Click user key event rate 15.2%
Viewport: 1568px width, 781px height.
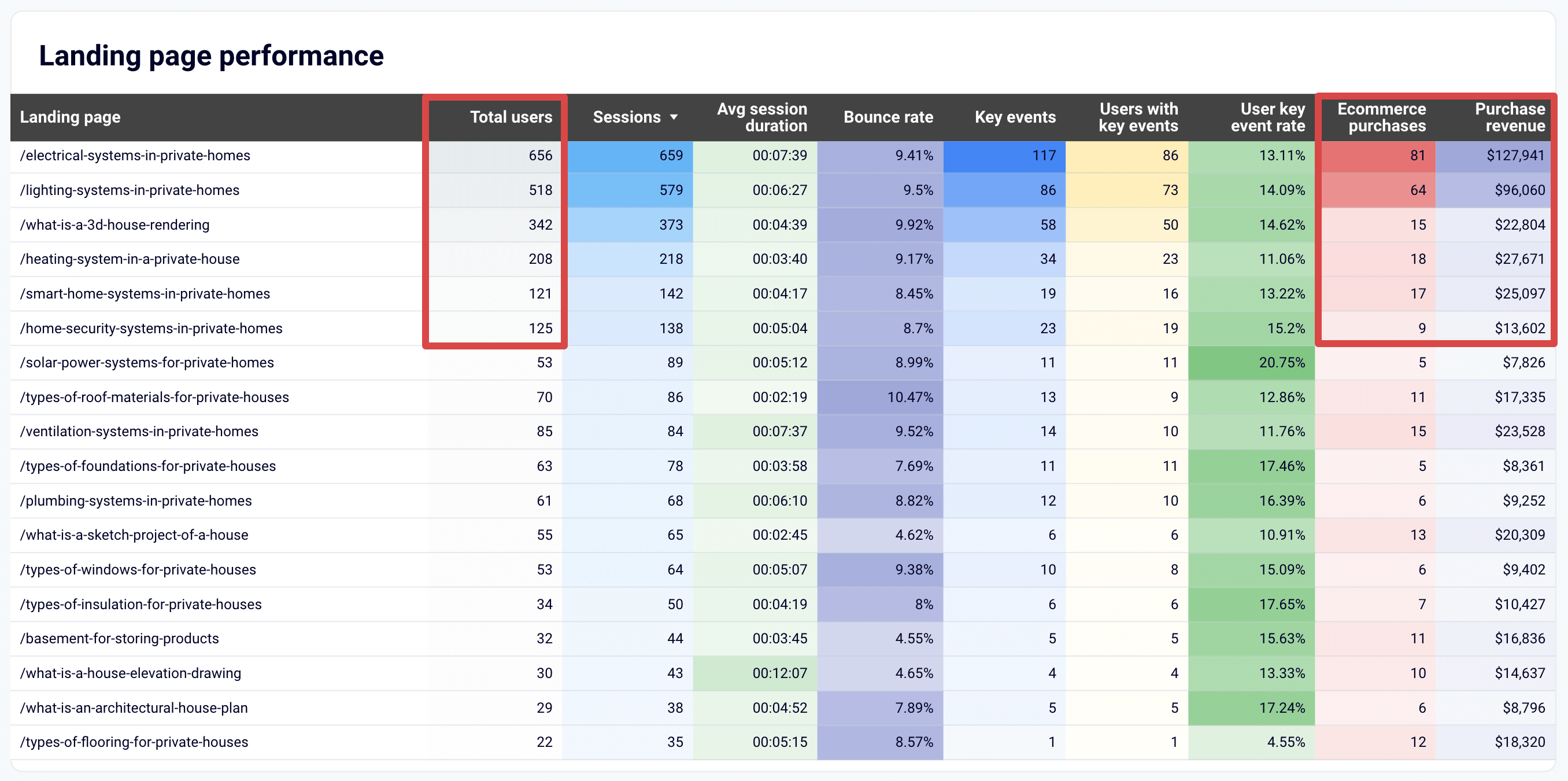tap(1286, 329)
